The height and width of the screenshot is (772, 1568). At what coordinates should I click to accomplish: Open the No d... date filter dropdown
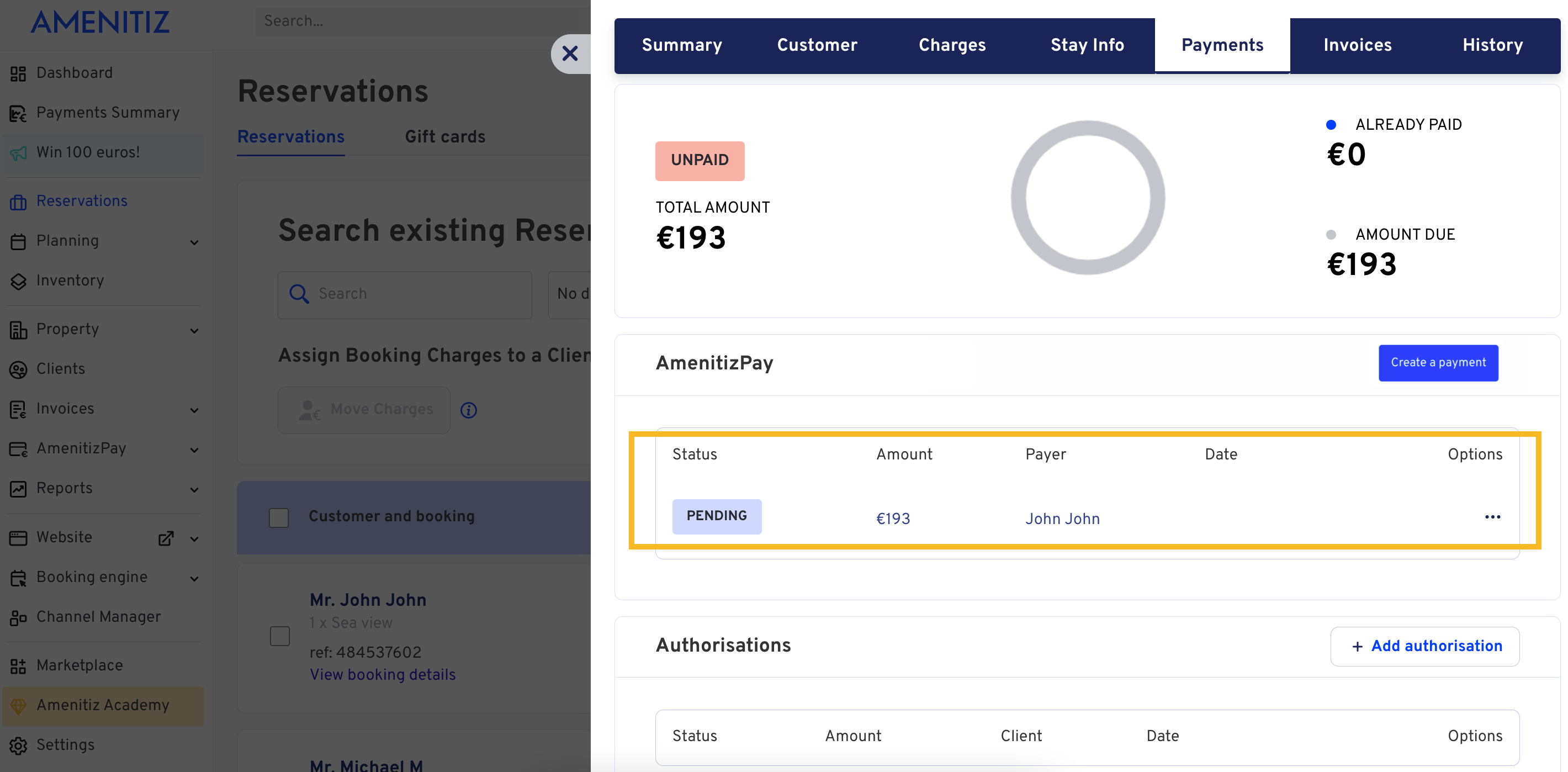click(x=570, y=295)
